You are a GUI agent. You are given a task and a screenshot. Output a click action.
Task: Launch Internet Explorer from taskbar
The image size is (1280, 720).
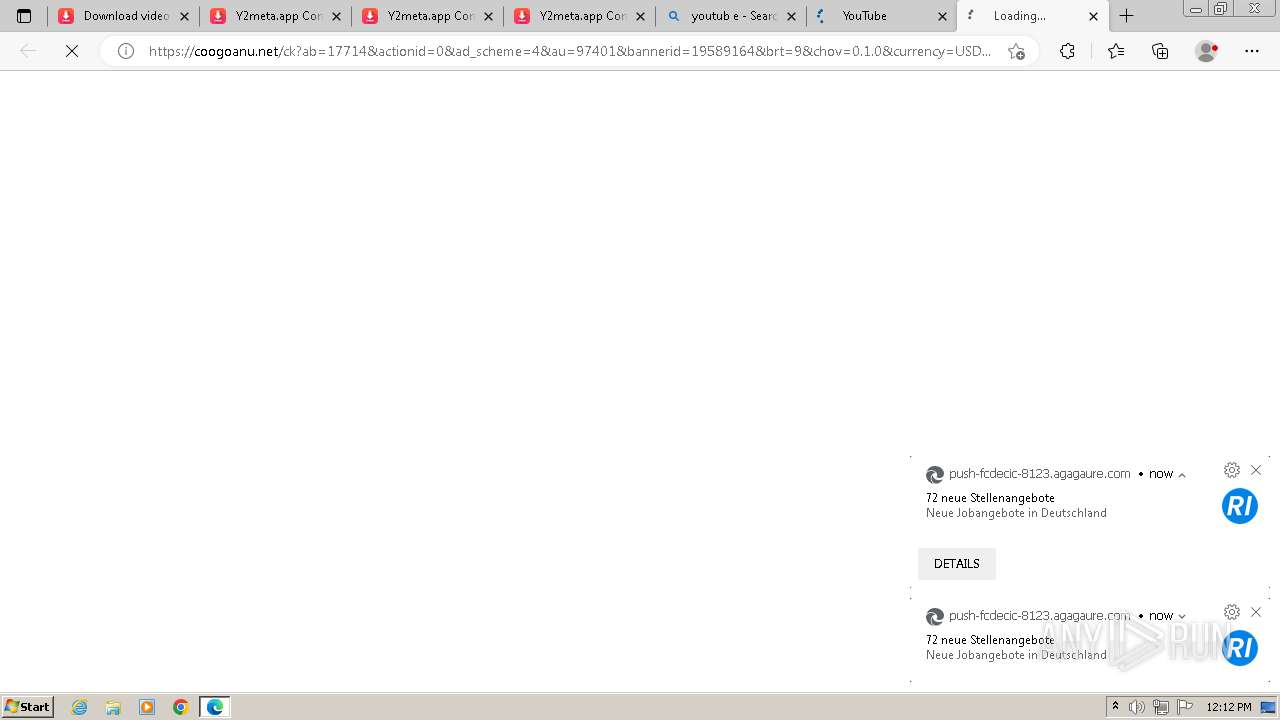click(80, 707)
